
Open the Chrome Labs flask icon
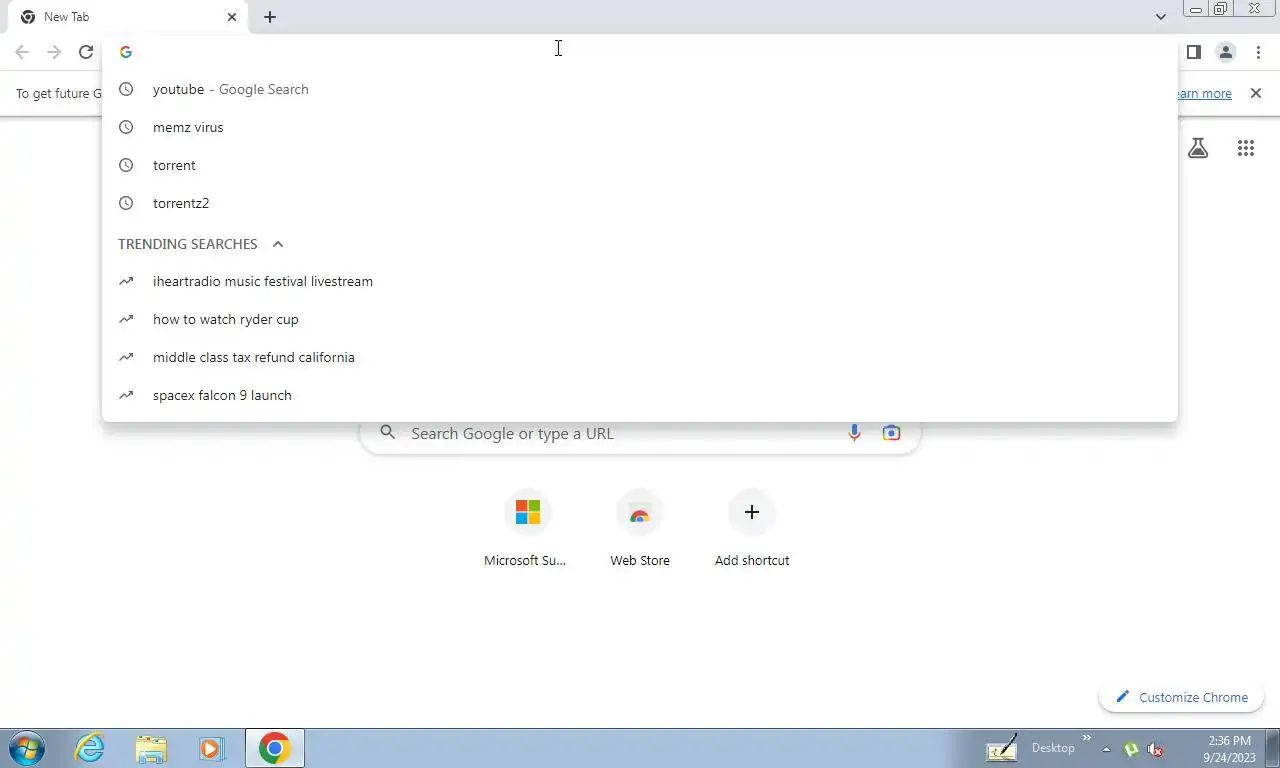1198,148
